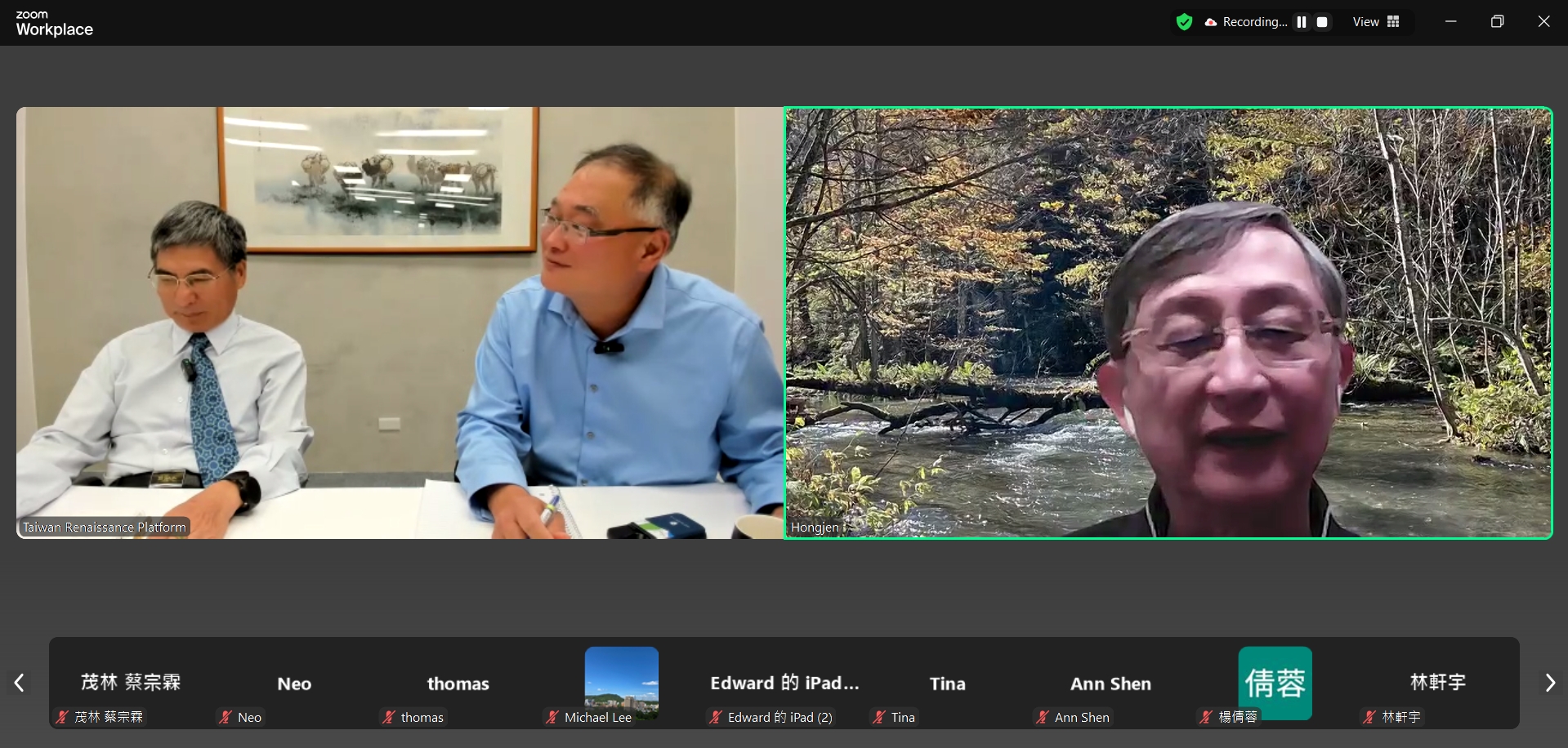
Task: Minimize the Zoom window
Action: [1451, 22]
